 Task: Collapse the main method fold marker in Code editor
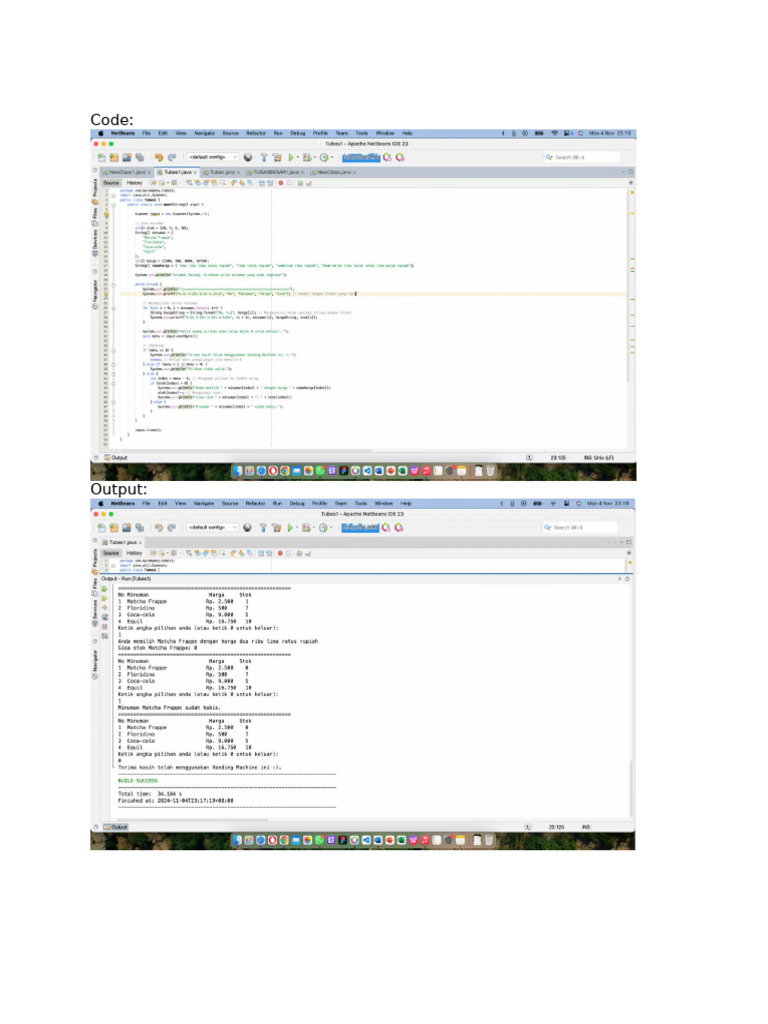tap(114, 204)
